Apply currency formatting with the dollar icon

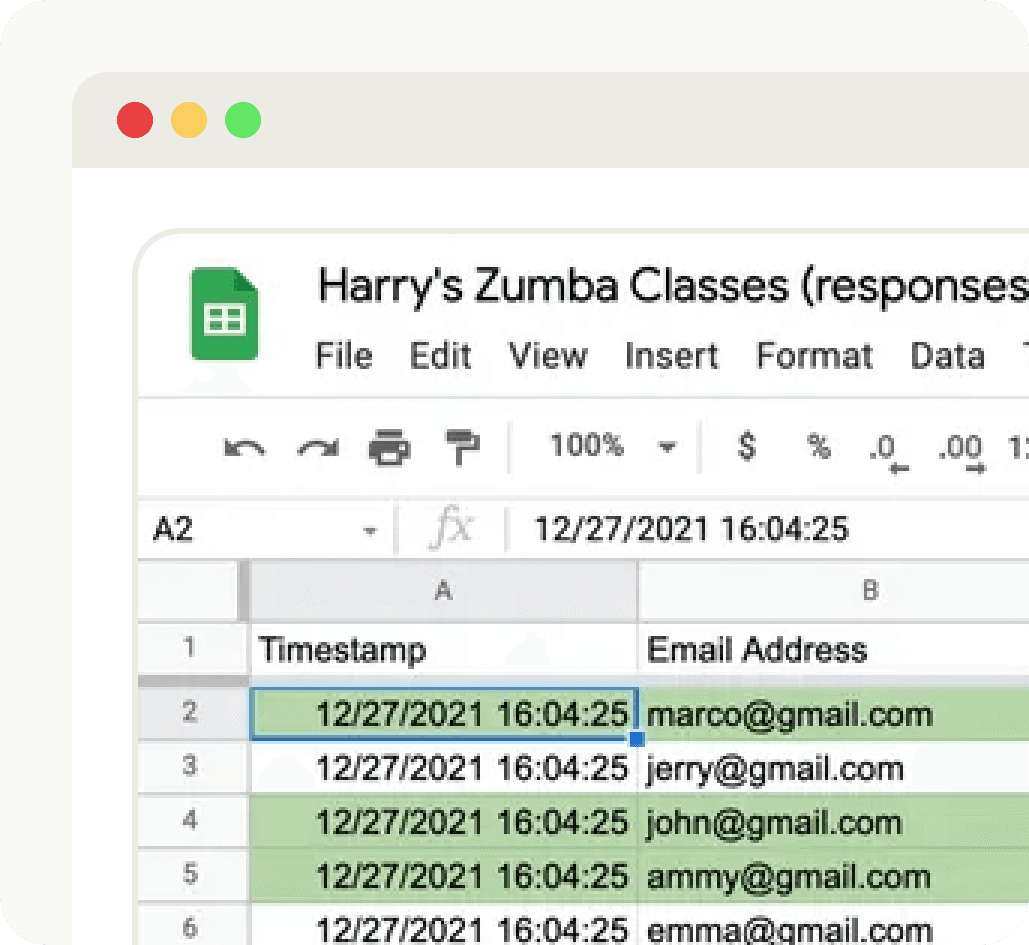tap(745, 448)
